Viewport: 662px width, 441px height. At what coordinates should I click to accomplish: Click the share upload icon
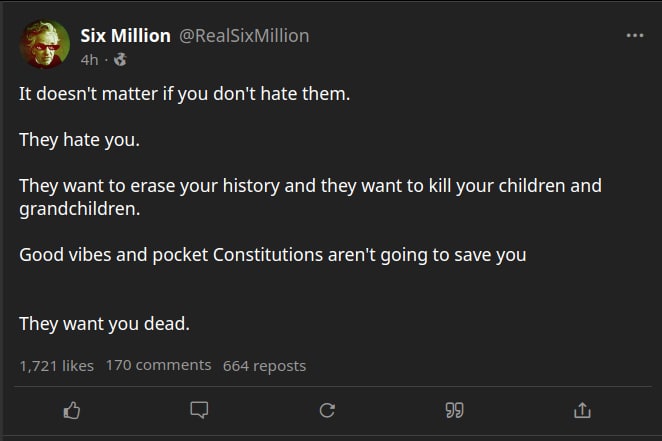(x=582, y=409)
